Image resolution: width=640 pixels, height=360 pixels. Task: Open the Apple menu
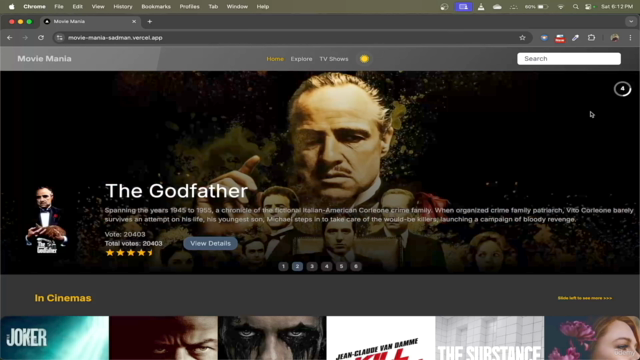coord(11,7)
